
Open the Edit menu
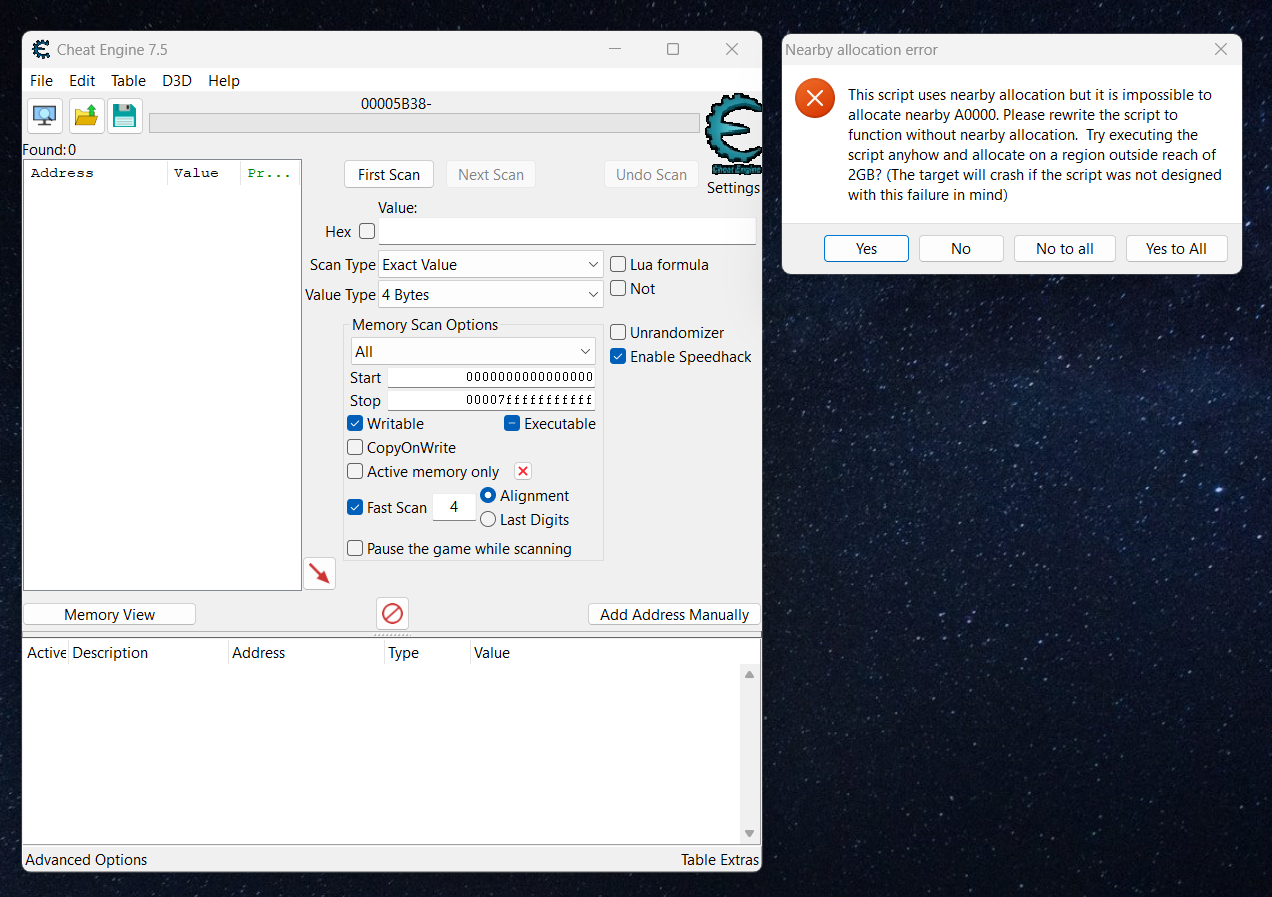point(82,80)
